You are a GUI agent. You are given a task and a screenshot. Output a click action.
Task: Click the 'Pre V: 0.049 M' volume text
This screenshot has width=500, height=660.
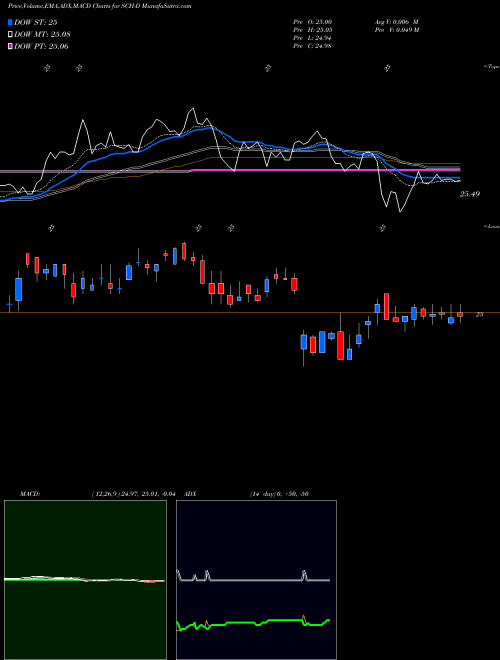[x=396, y=30]
